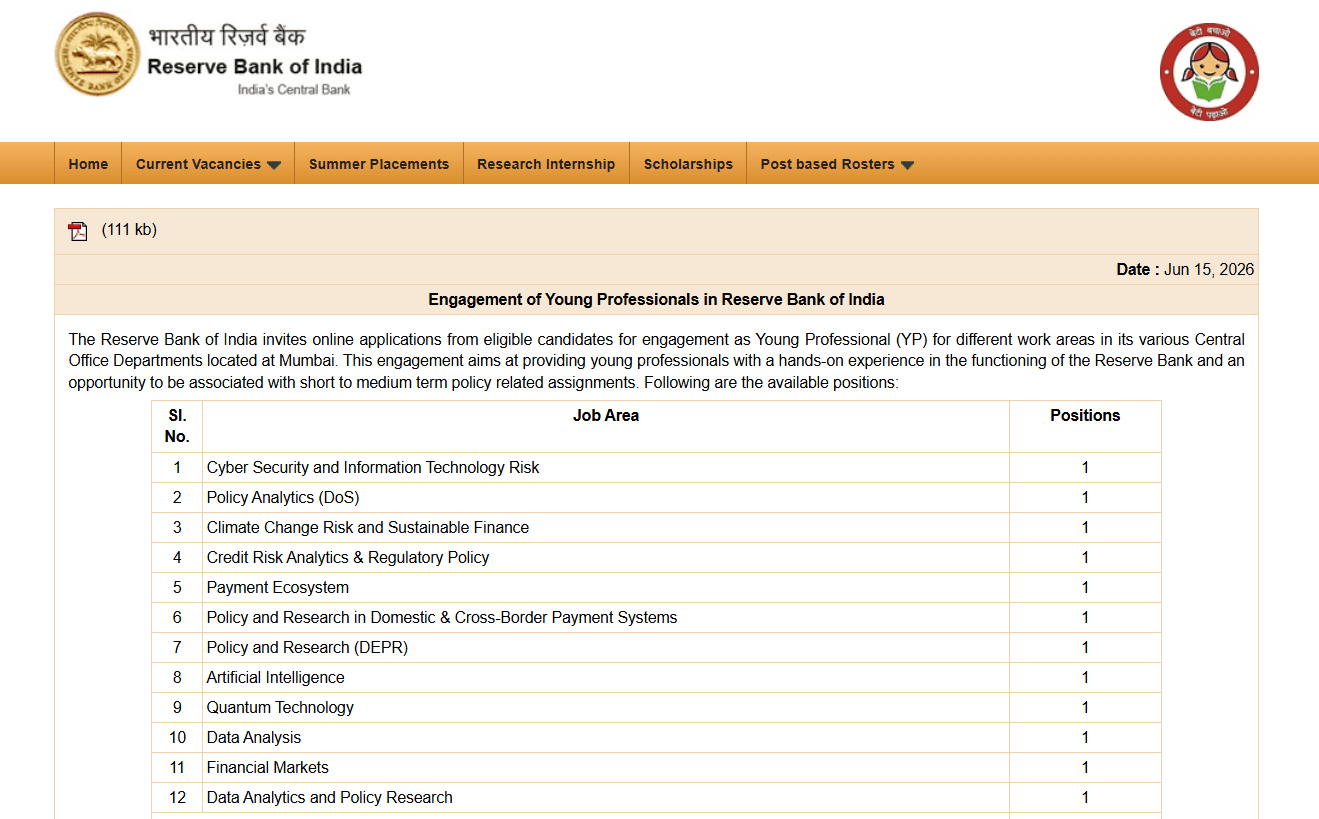Image resolution: width=1319 pixels, height=819 pixels.
Task: Expand the Current Vacancies dropdown arrow
Action: (274, 165)
